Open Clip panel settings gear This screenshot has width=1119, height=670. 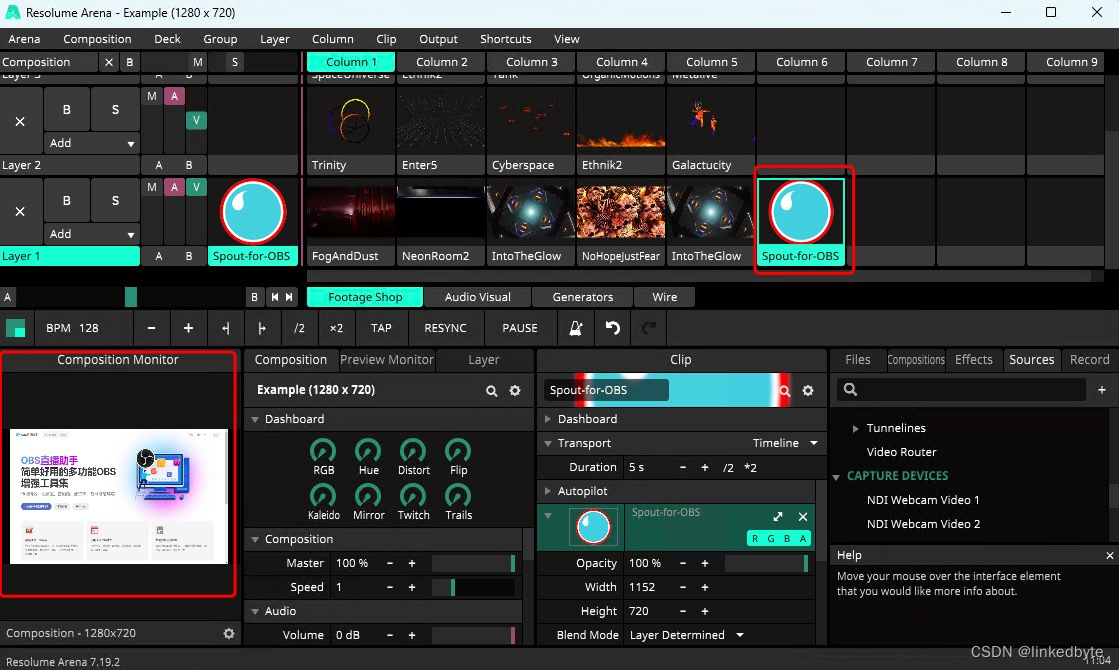pos(808,390)
